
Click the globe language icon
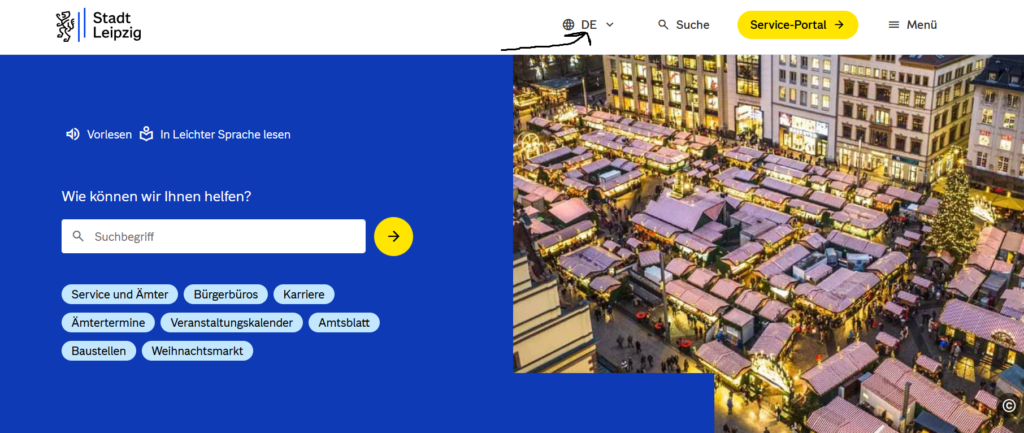click(569, 25)
